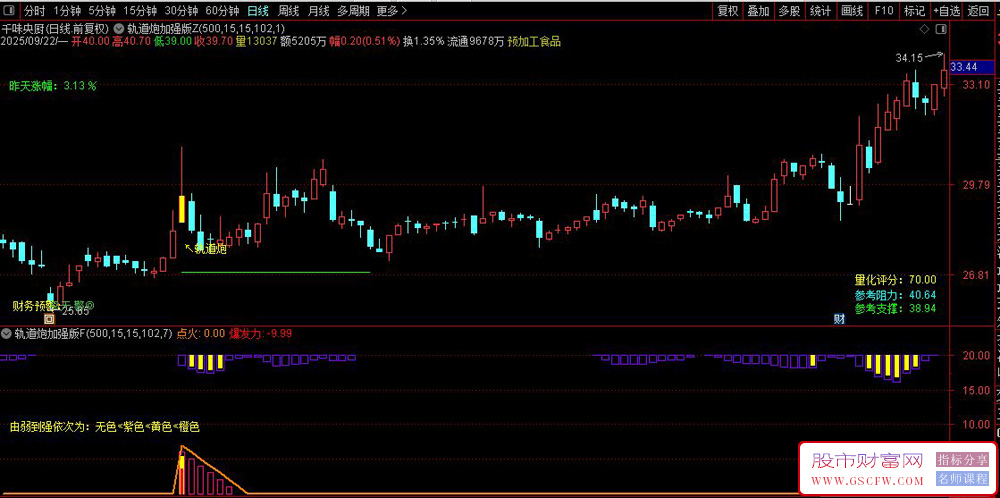Click the 由弱到强 color legend text
The width and height of the screenshot is (1000, 498).
point(105,427)
